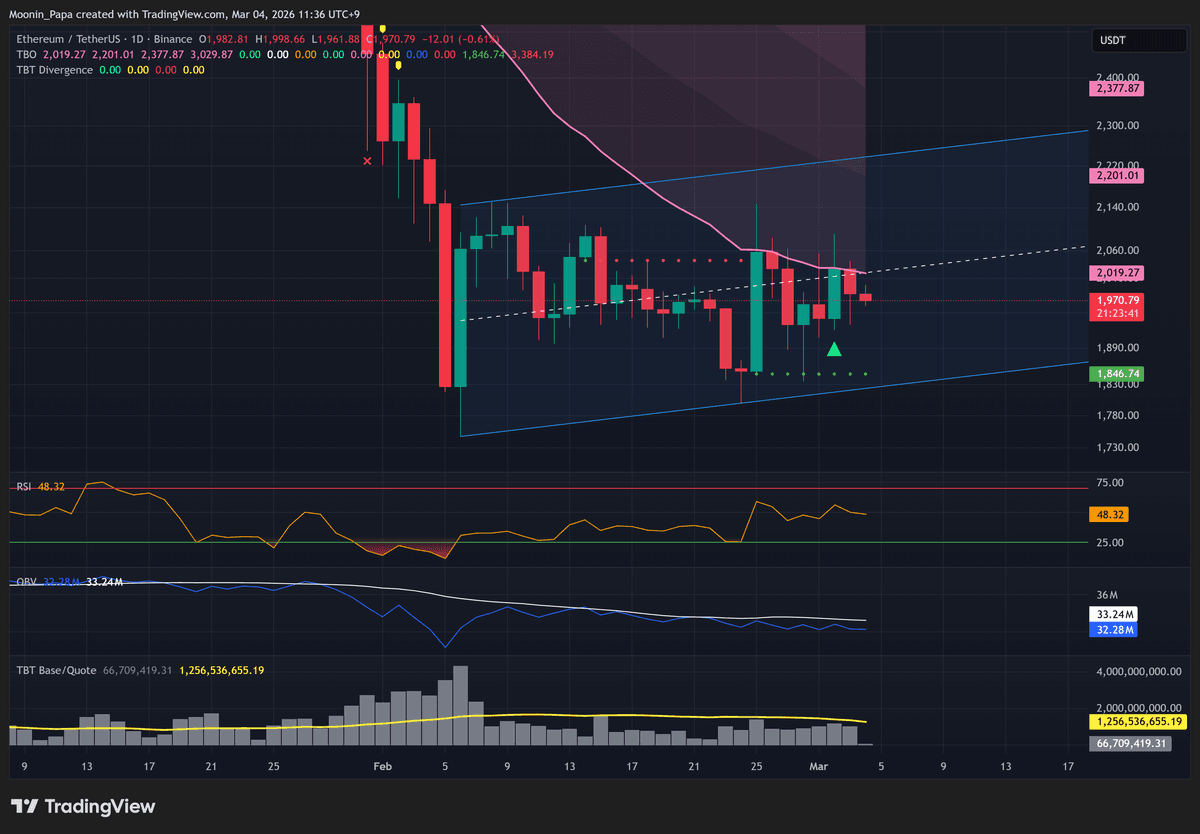
Task: Click the gray 66,709,419.31 volume tag
Action: tap(1130, 743)
